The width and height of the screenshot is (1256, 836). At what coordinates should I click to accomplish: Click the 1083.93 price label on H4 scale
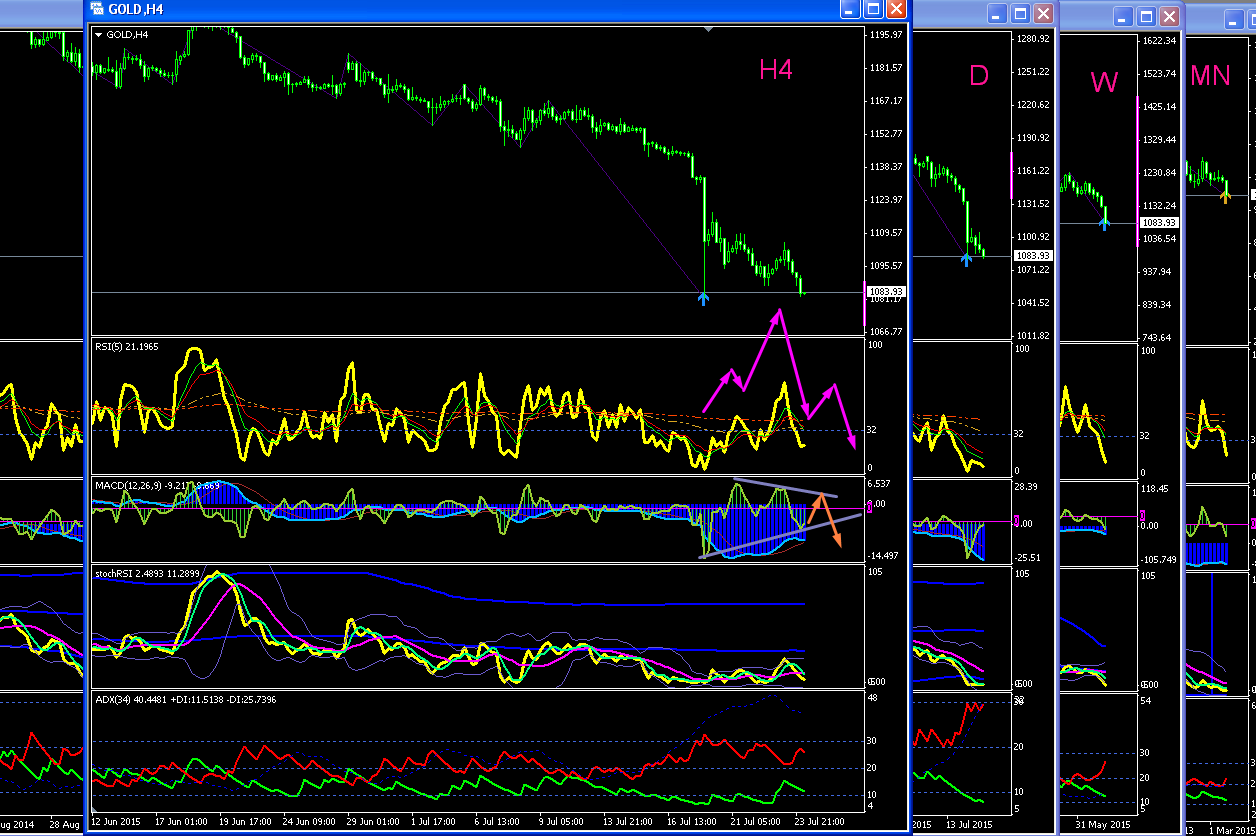[886, 291]
